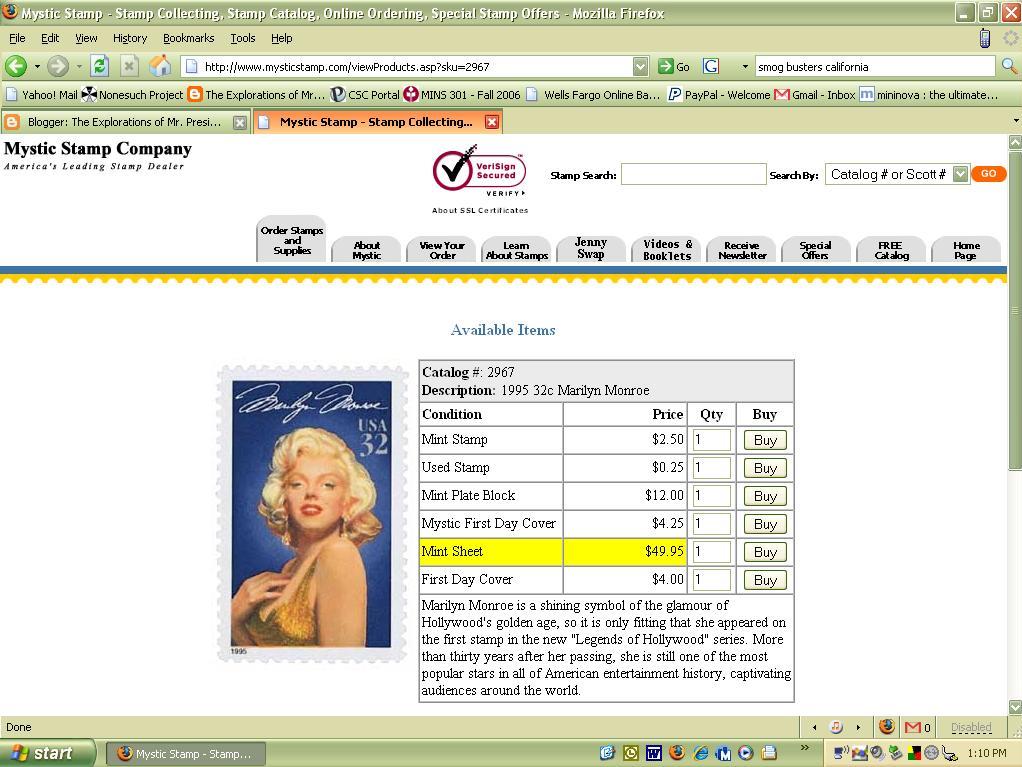Open the Special Offers tab
The width and height of the screenshot is (1022, 767).
click(815, 250)
